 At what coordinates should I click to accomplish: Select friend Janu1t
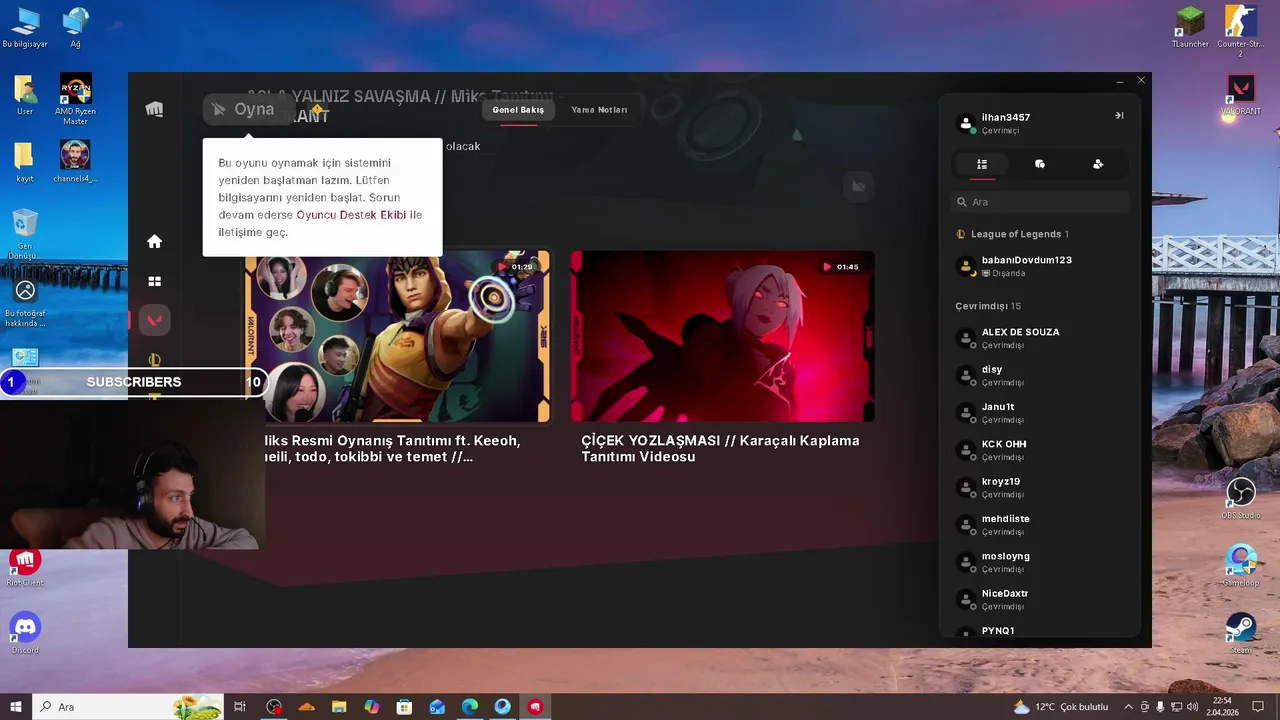[1040, 413]
